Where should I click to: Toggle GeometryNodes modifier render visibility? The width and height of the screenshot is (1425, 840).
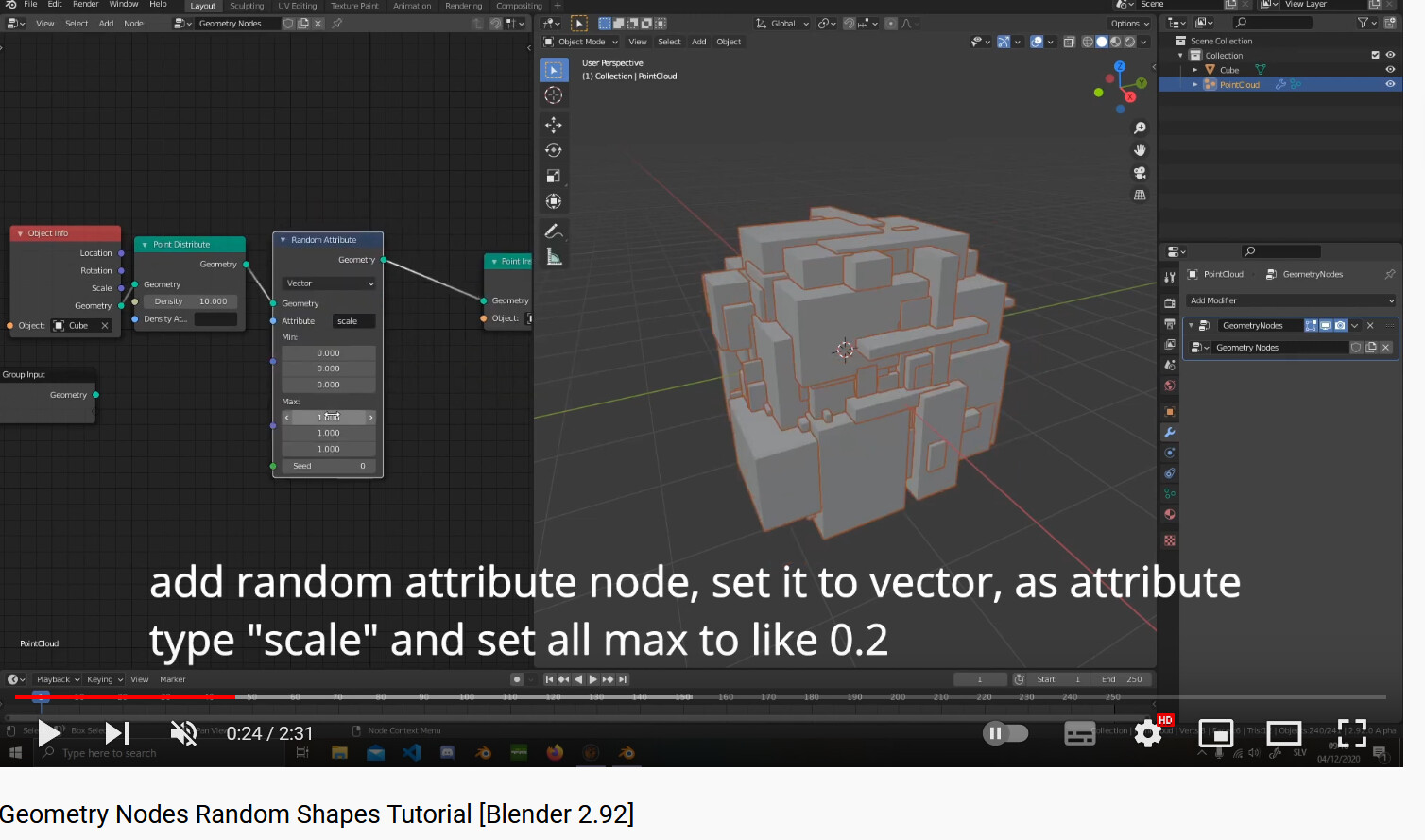coord(1340,326)
